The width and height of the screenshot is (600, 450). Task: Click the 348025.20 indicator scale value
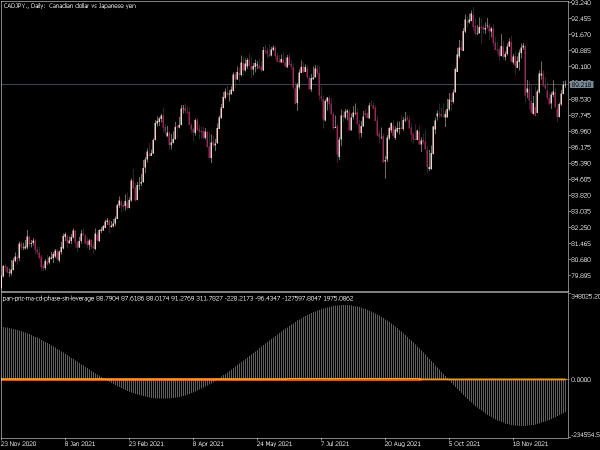[585, 296]
